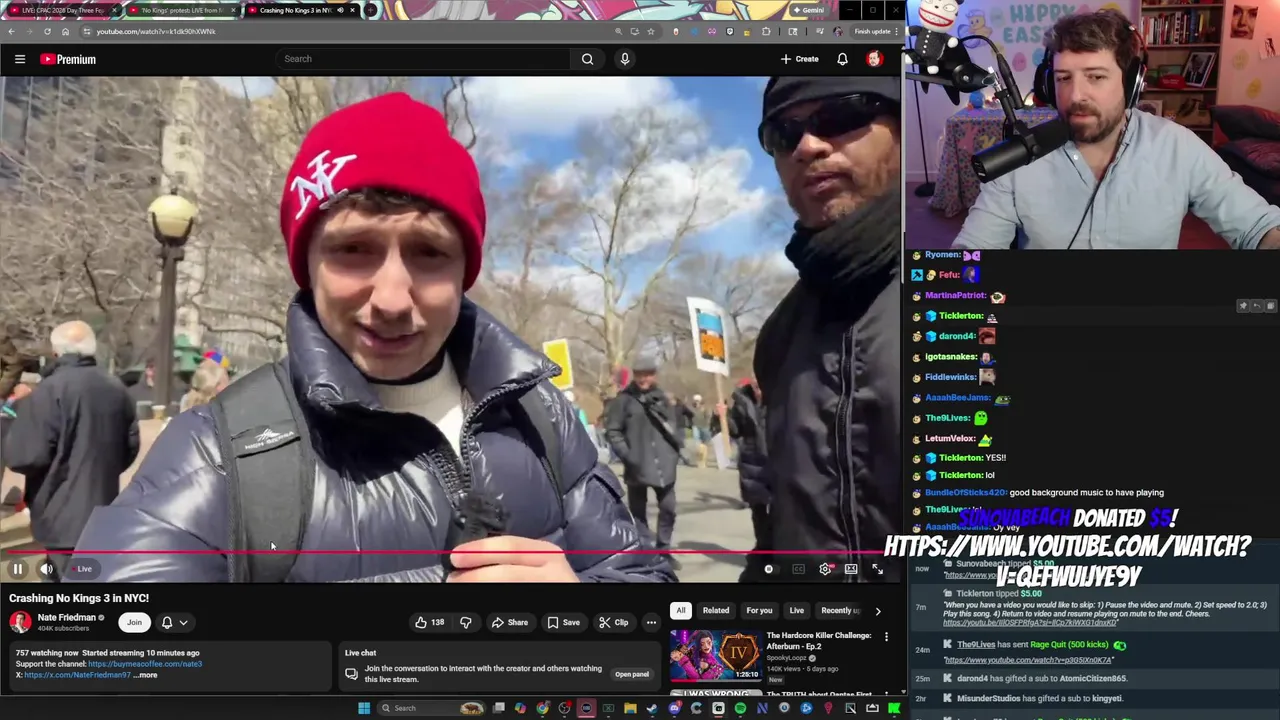Select the All filter chip
1280x720 pixels.
pyautogui.click(x=681, y=610)
